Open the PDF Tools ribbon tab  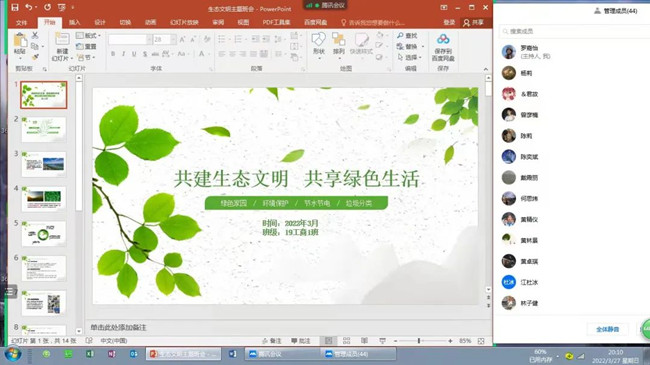point(276,22)
